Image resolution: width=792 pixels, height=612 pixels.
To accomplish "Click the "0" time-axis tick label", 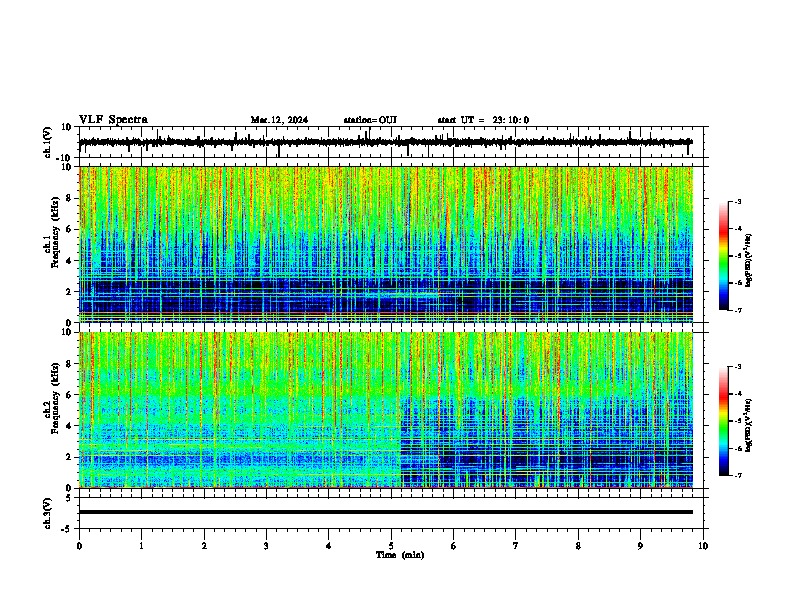I will pyautogui.click(x=79, y=546).
